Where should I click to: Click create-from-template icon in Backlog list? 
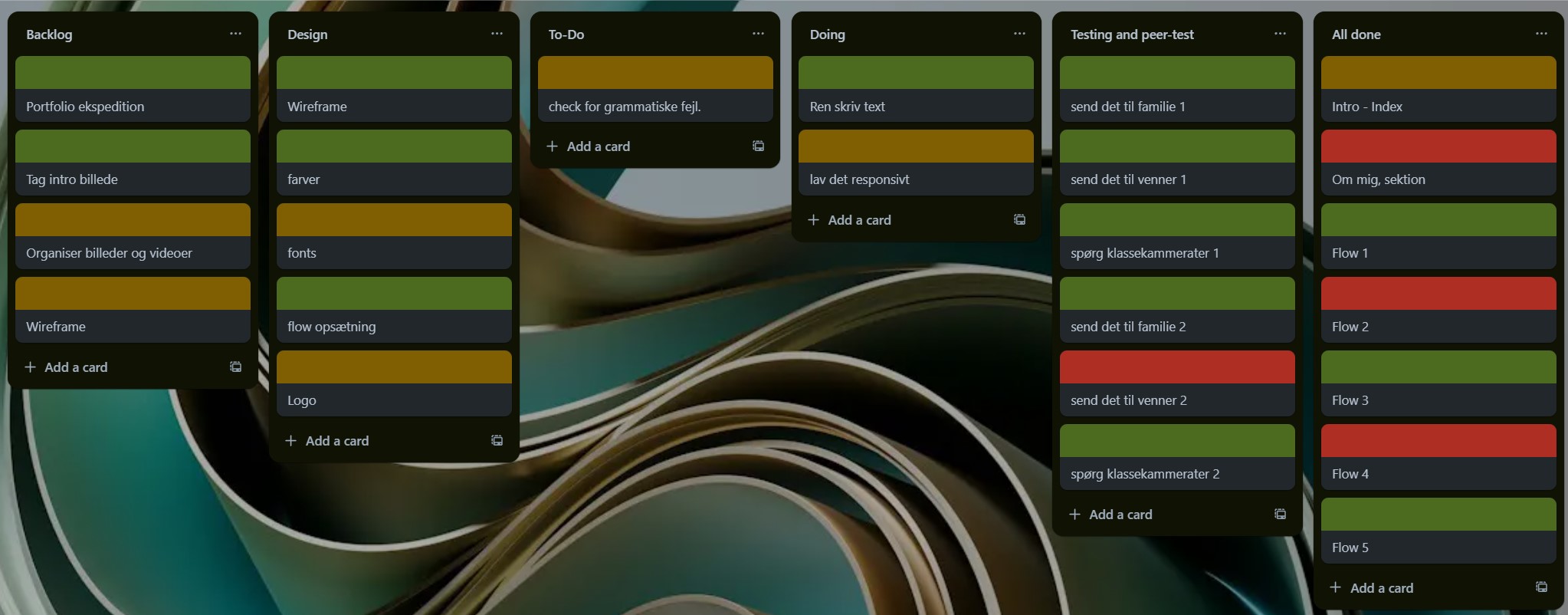(x=236, y=367)
